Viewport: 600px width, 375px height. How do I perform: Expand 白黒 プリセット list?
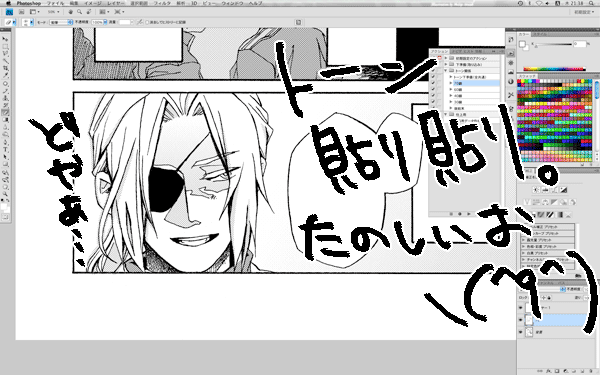coord(523,253)
